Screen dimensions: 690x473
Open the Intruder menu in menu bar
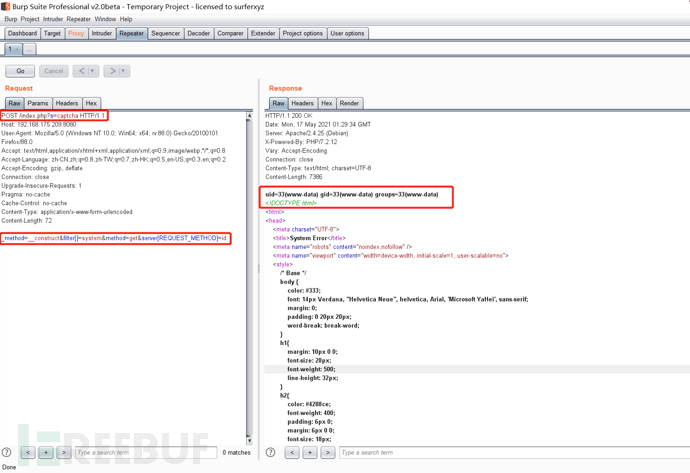pos(53,19)
